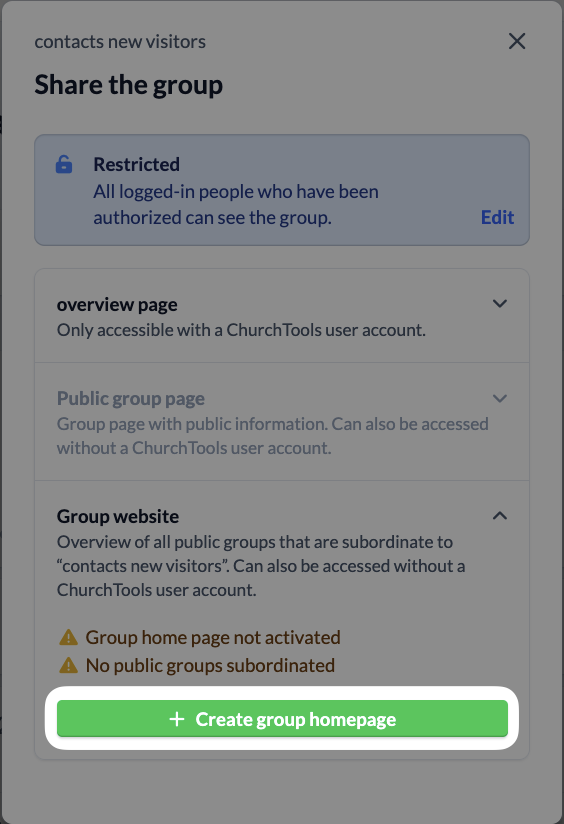This screenshot has width=564, height=824.
Task: Select the overview page heading
Action: (x=117, y=305)
